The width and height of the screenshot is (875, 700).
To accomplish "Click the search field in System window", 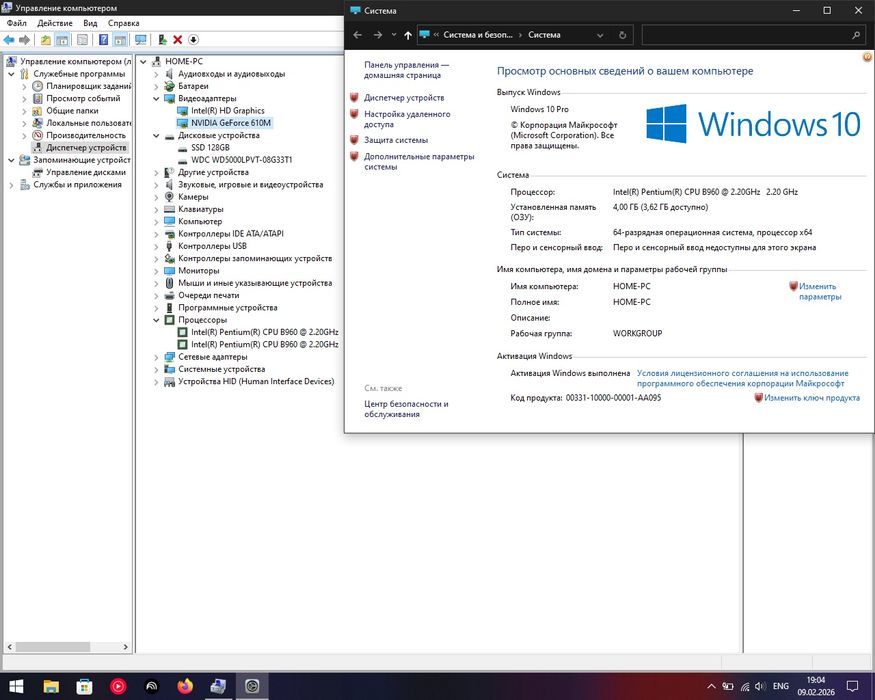I will pos(753,35).
